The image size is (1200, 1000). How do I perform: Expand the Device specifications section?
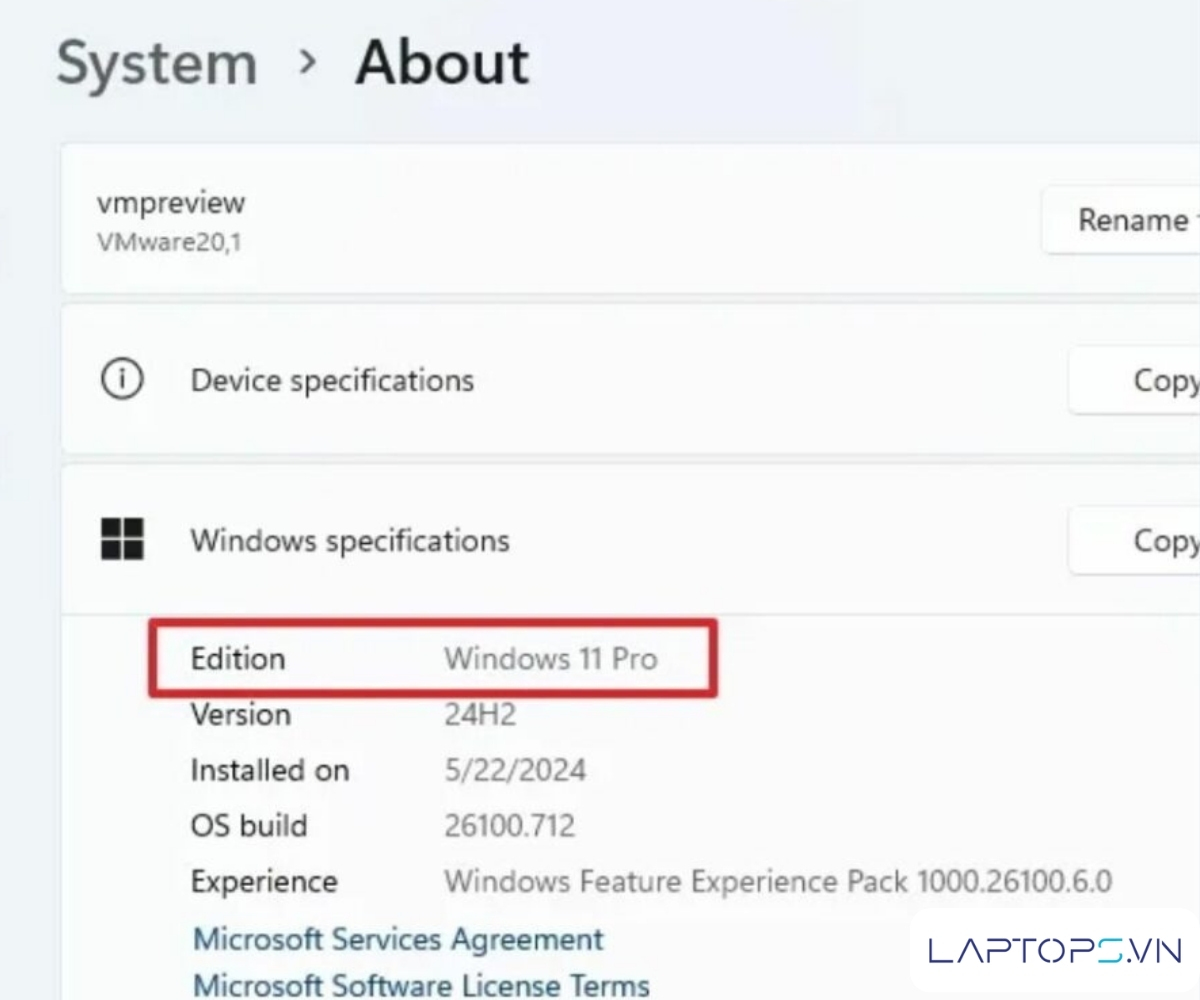click(x=332, y=381)
